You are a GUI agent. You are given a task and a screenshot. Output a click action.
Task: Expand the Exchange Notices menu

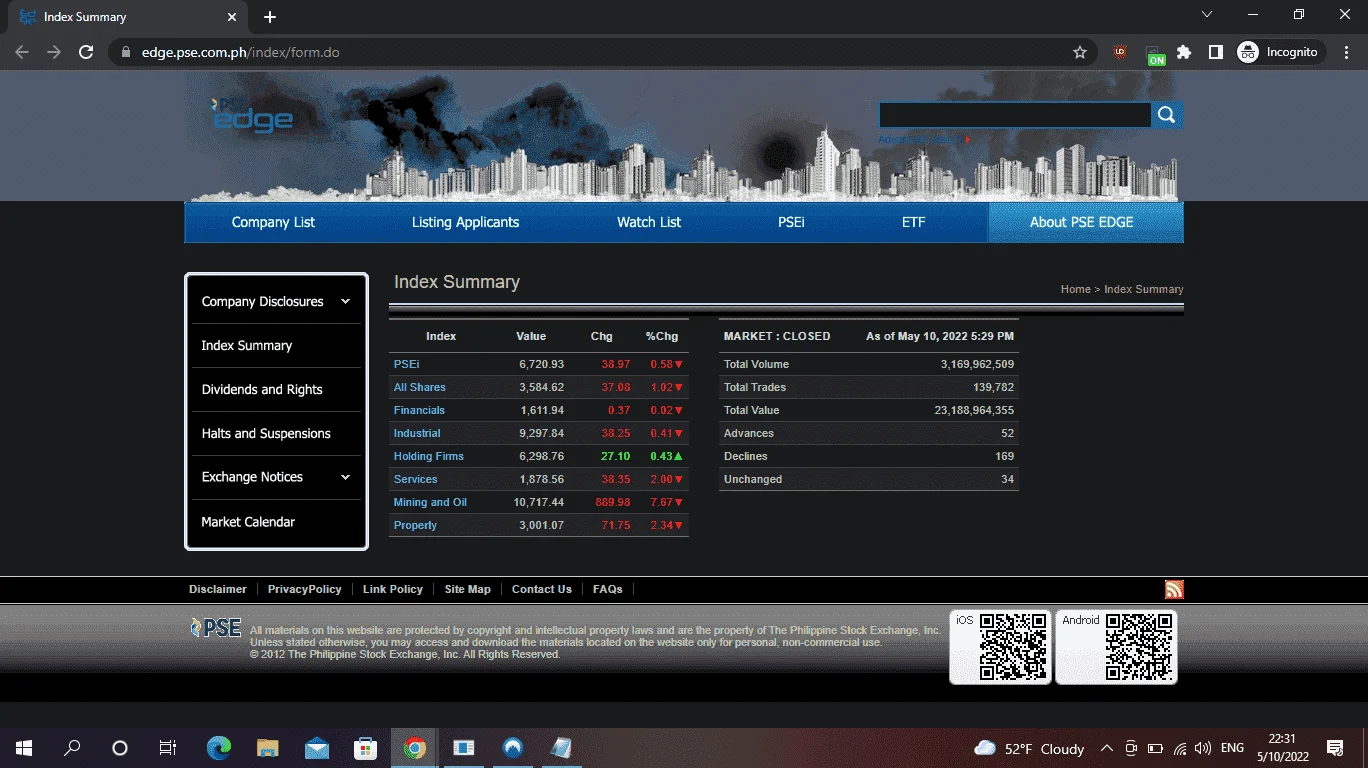click(276, 477)
